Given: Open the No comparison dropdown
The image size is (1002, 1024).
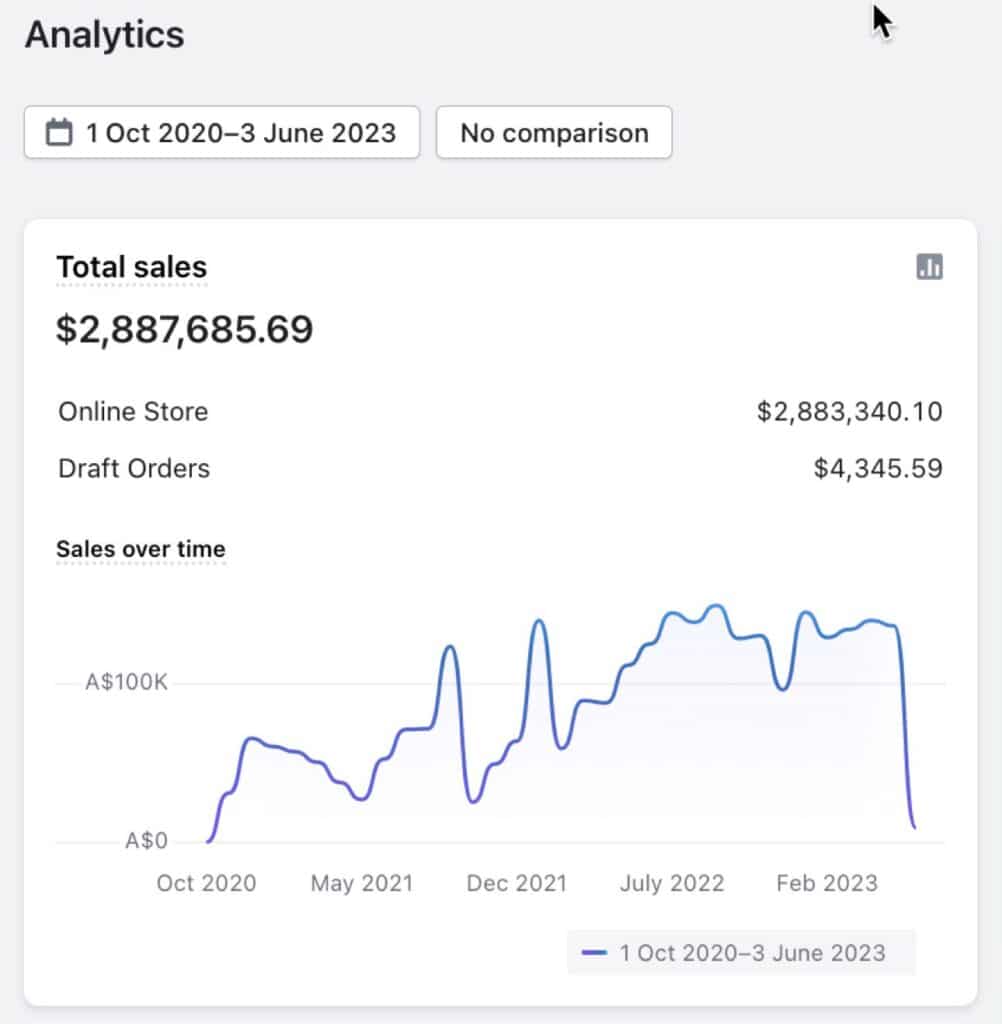Looking at the screenshot, I should coord(554,132).
